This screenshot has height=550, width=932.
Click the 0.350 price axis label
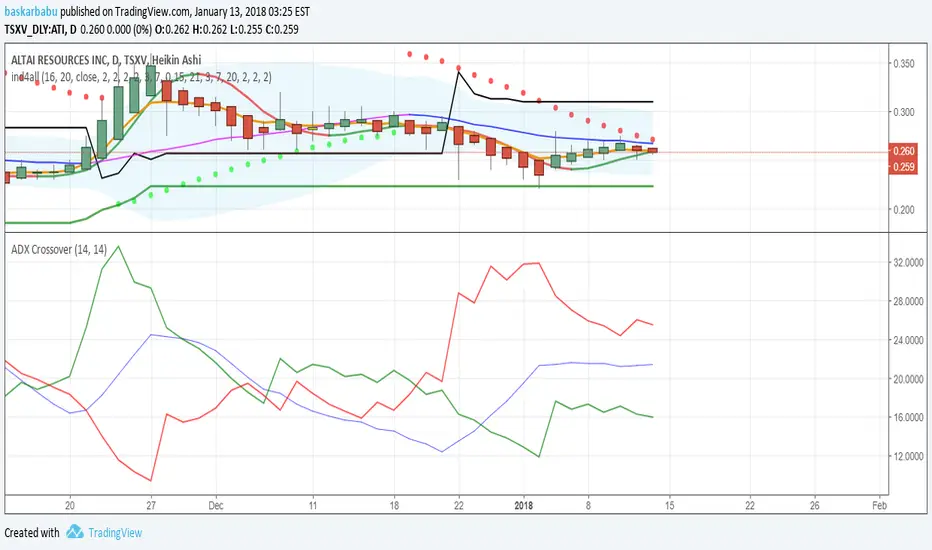(x=904, y=64)
